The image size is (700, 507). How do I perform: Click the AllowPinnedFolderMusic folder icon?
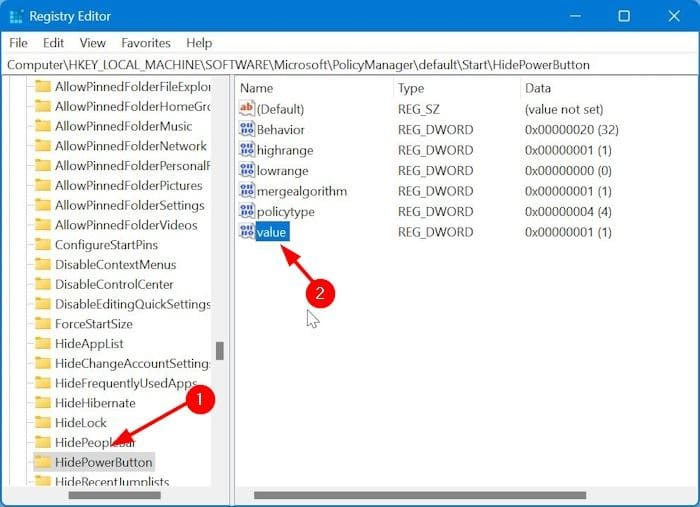[43, 126]
